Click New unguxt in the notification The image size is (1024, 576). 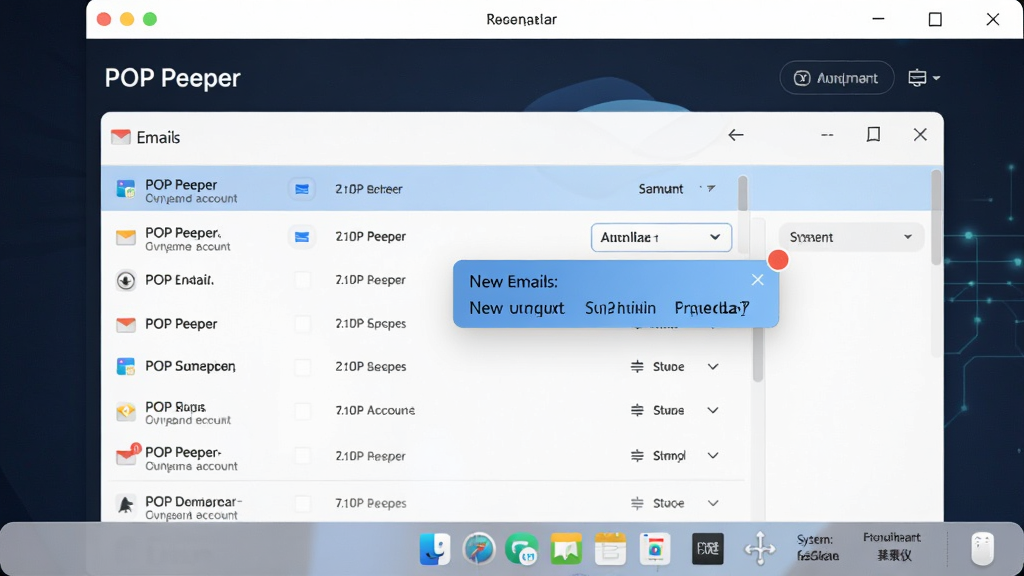tap(517, 308)
